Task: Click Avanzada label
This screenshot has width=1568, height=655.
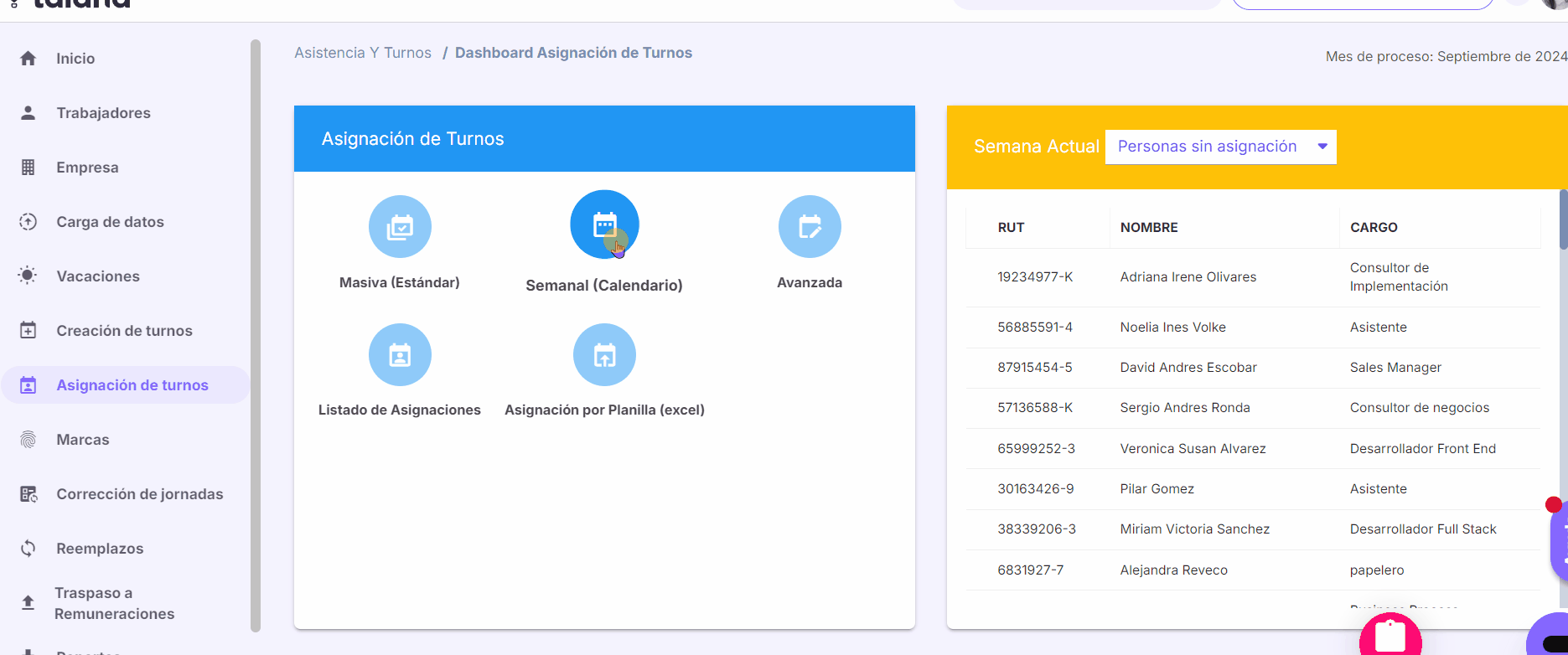Action: point(810,283)
